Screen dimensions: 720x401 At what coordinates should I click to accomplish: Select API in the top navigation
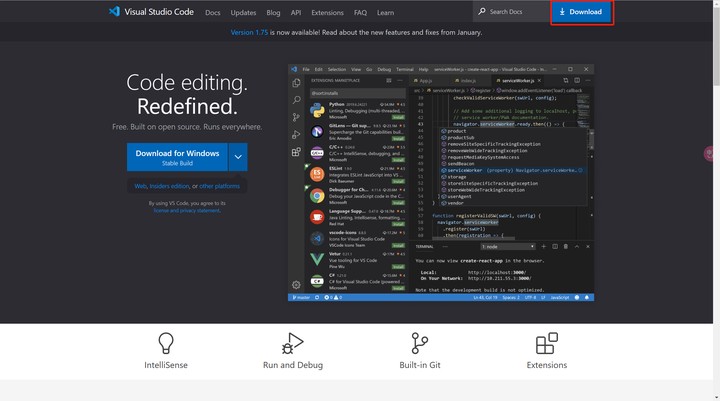(x=296, y=13)
